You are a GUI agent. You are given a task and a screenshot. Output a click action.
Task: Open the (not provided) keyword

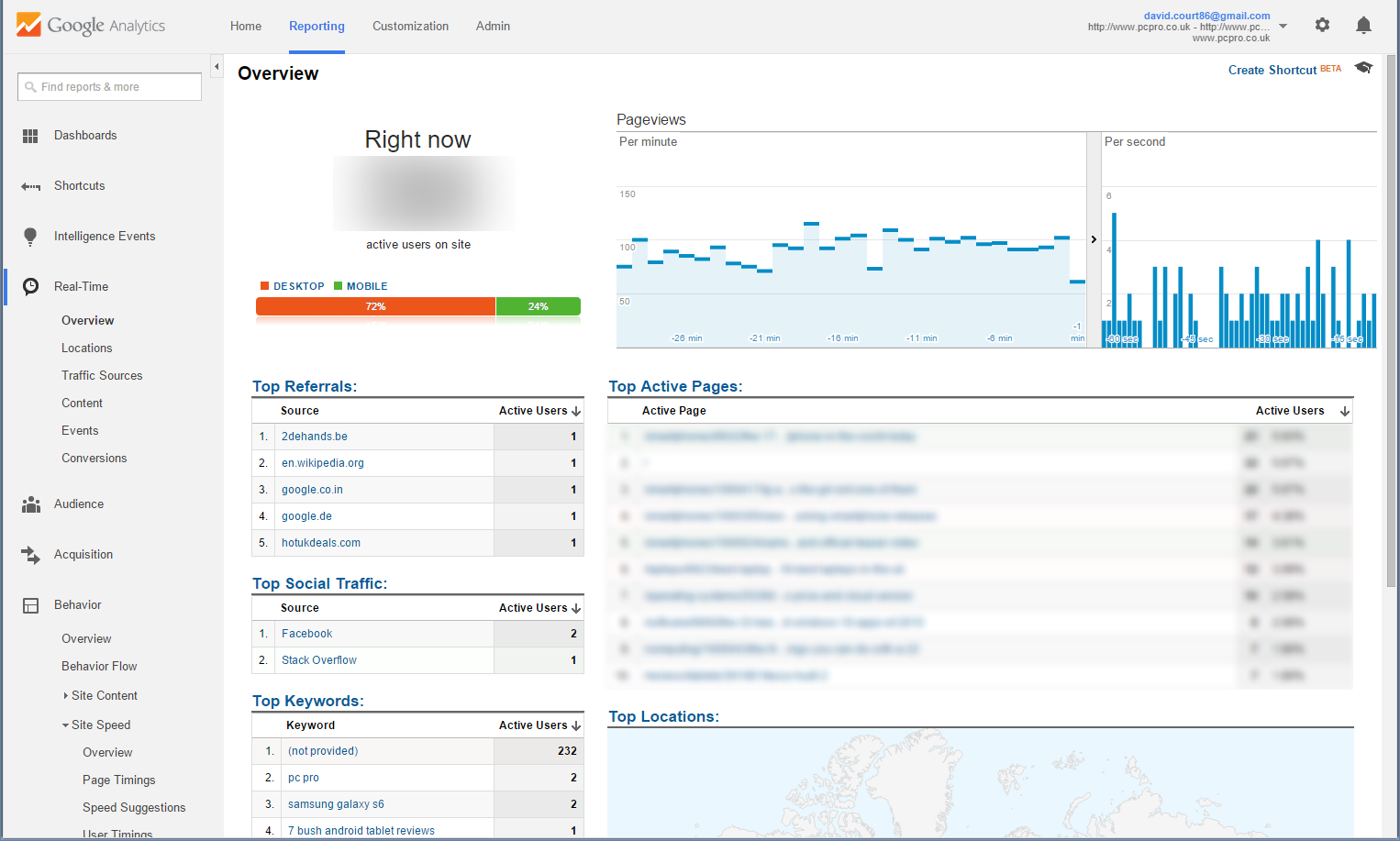coord(323,751)
